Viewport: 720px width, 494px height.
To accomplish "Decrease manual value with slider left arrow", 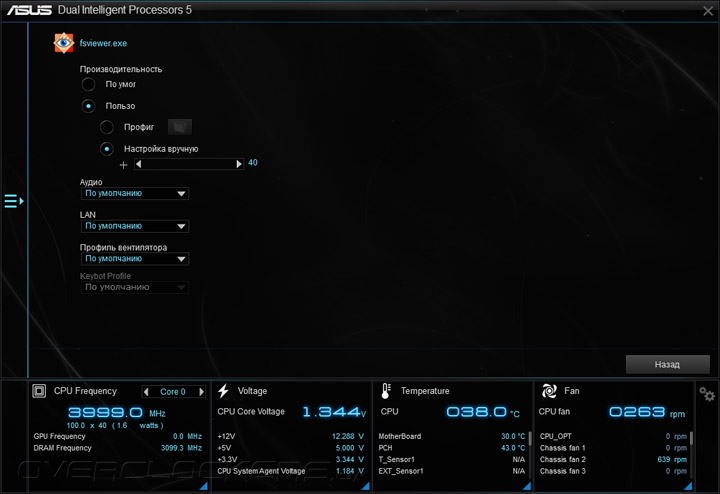I will pos(139,164).
